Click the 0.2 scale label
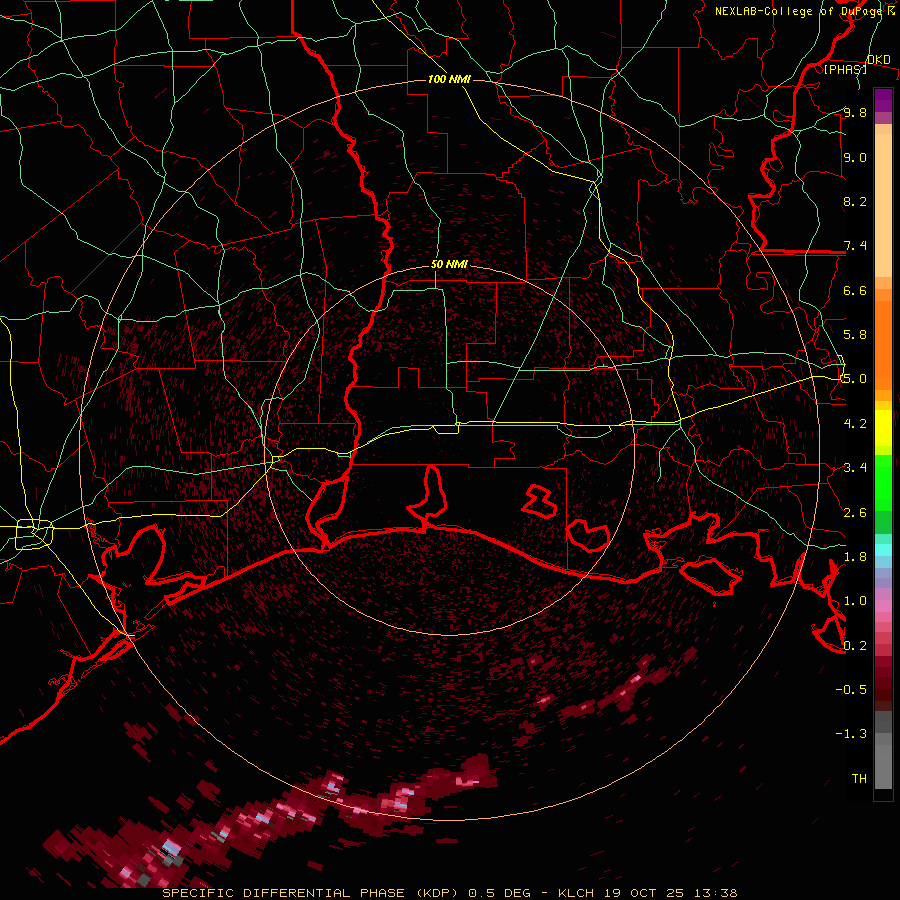Image resolution: width=900 pixels, height=900 pixels. pyautogui.click(x=855, y=646)
